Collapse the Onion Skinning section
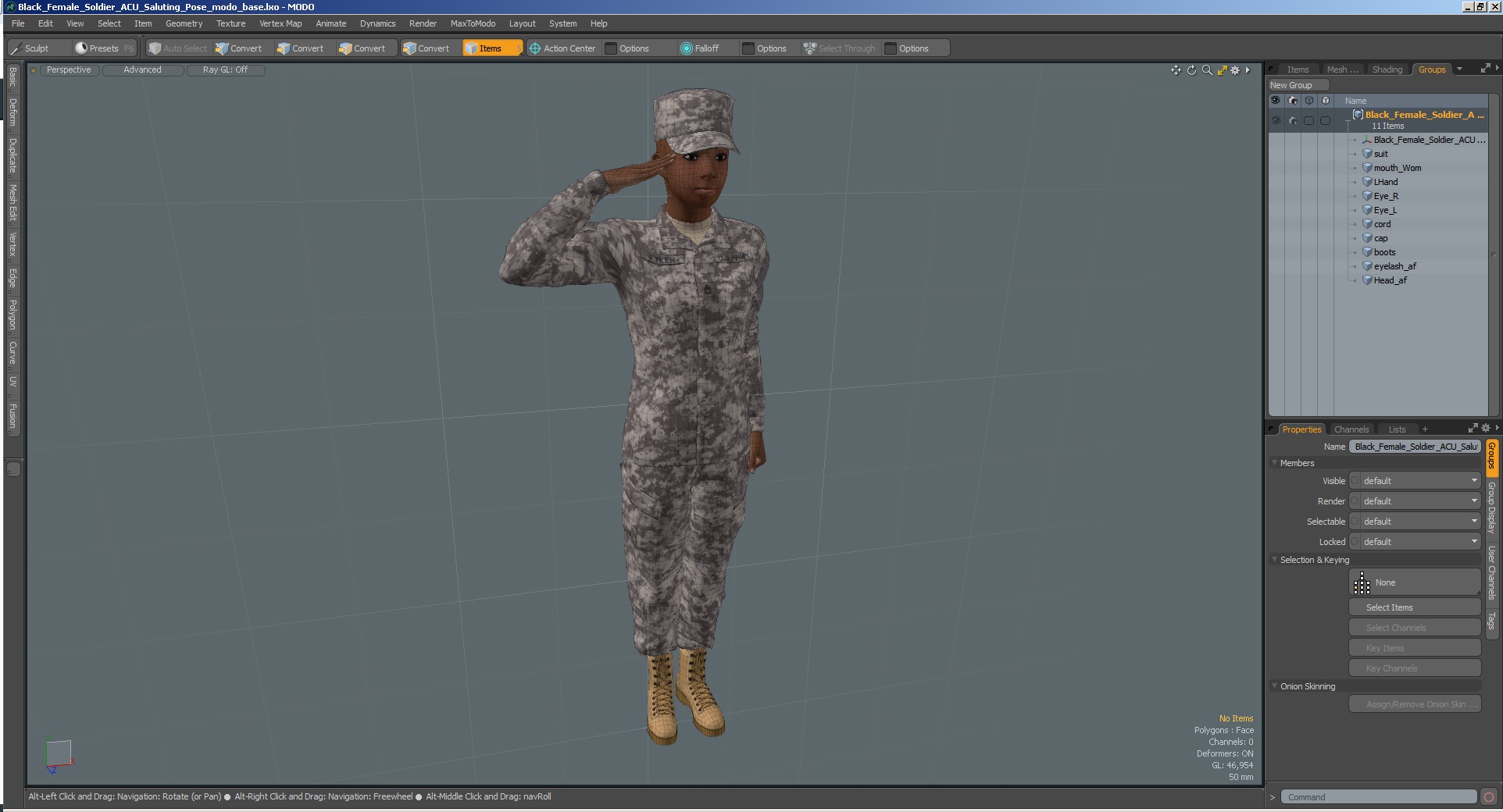This screenshot has height=812, width=1503. pyautogui.click(x=1274, y=686)
